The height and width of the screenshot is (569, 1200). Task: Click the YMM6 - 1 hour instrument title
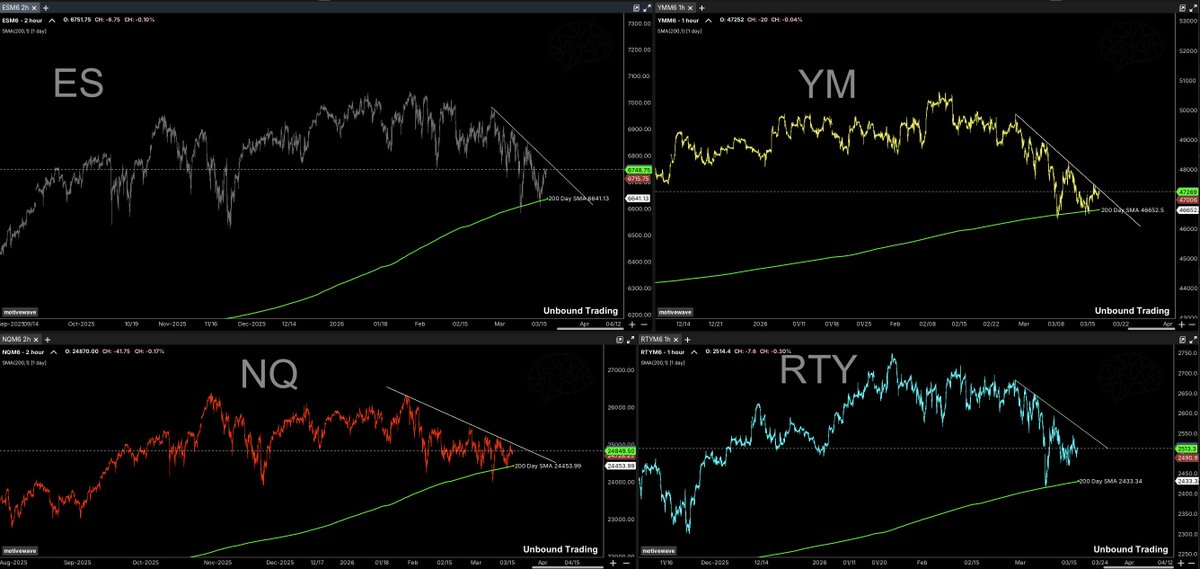tap(678, 20)
